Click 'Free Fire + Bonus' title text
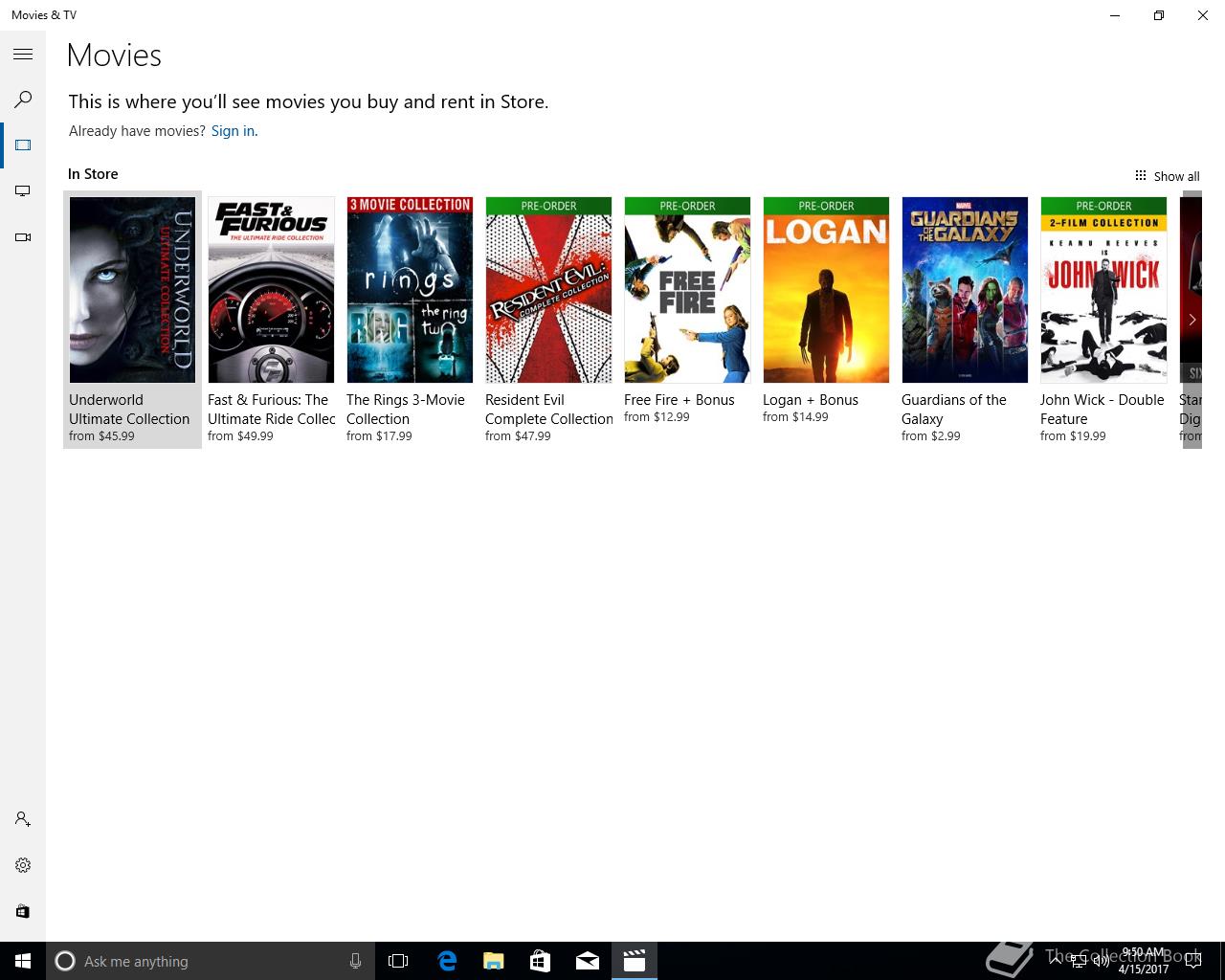 coord(679,400)
